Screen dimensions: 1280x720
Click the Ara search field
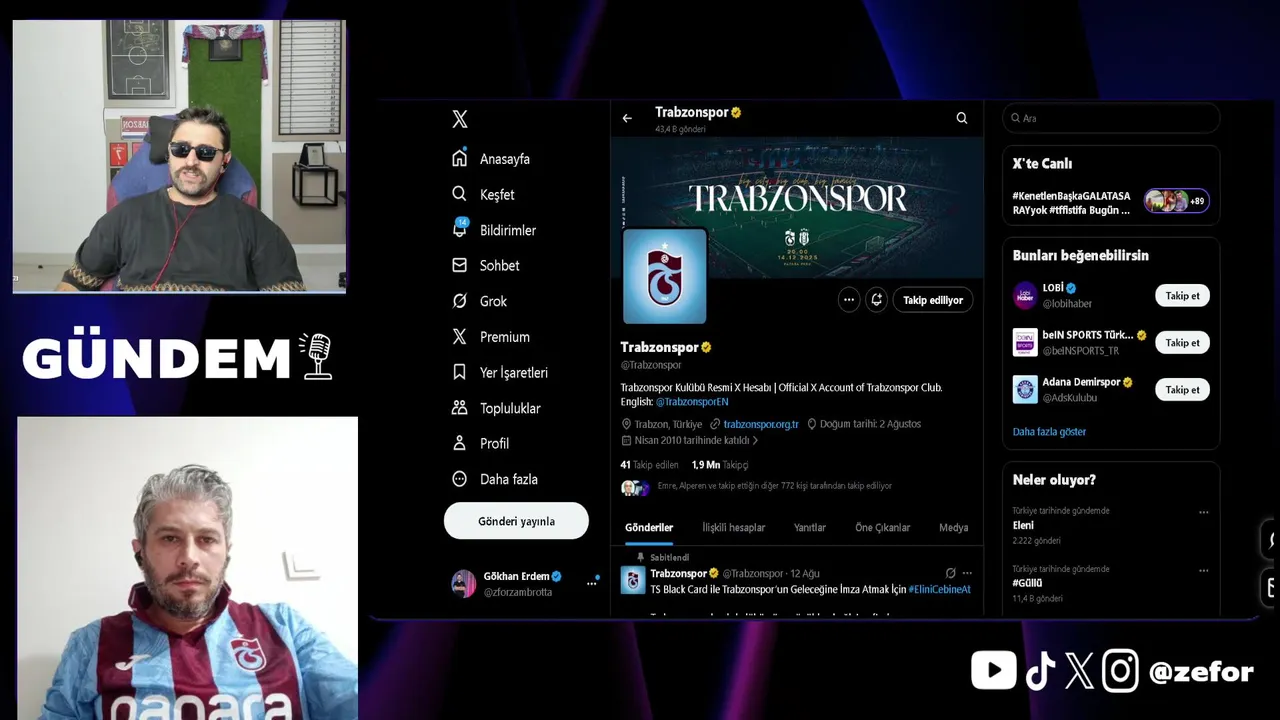point(1111,118)
